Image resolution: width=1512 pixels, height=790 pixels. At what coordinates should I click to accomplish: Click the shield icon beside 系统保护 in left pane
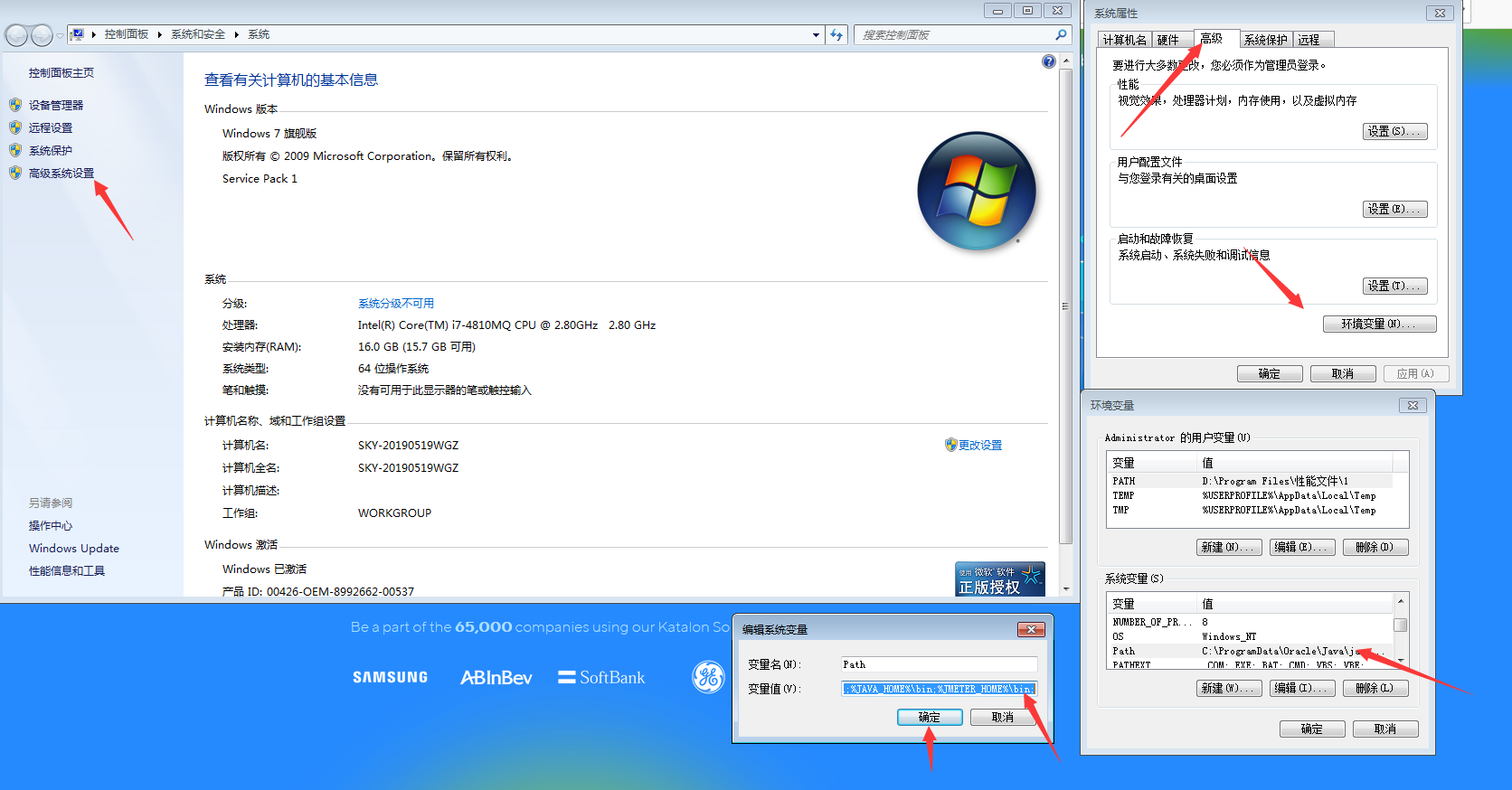[15, 150]
